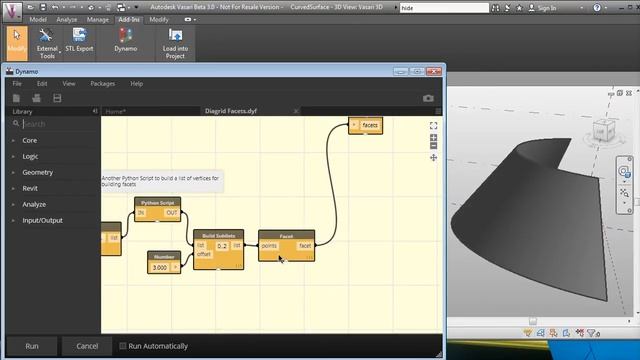Open the Sign In dropdown
This screenshot has width=640, height=360.
click(581, 8)
